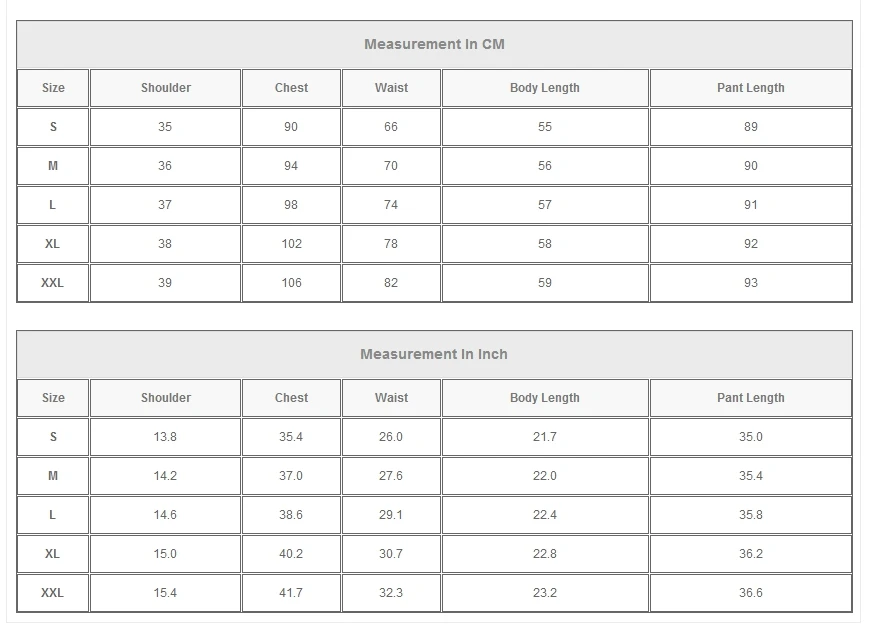878x630 pixels.
Task: Select waist value 29.1 for size L
Action: coord(391,515)
